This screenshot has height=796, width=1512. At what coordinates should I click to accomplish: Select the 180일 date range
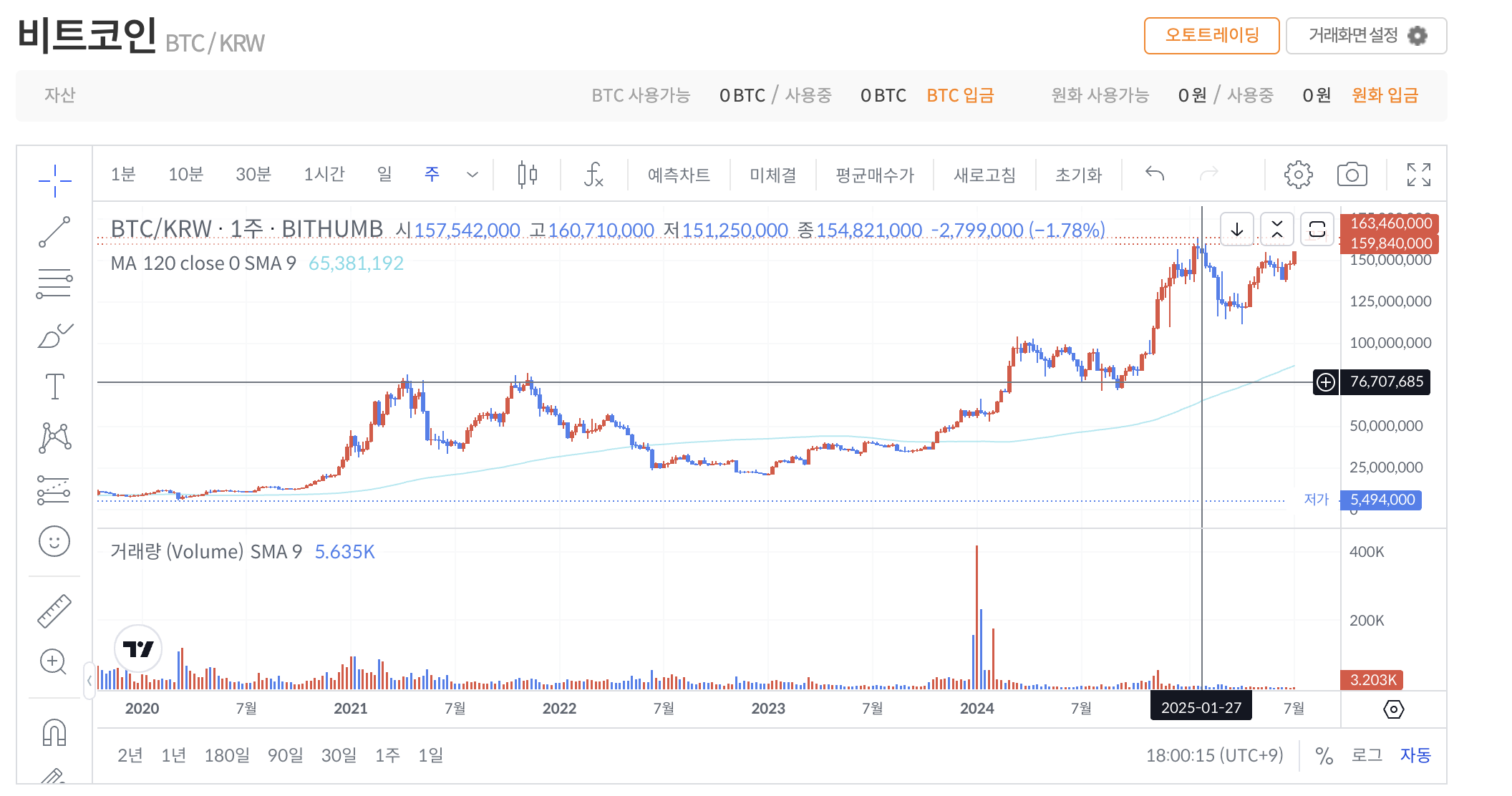click(227, 755)
